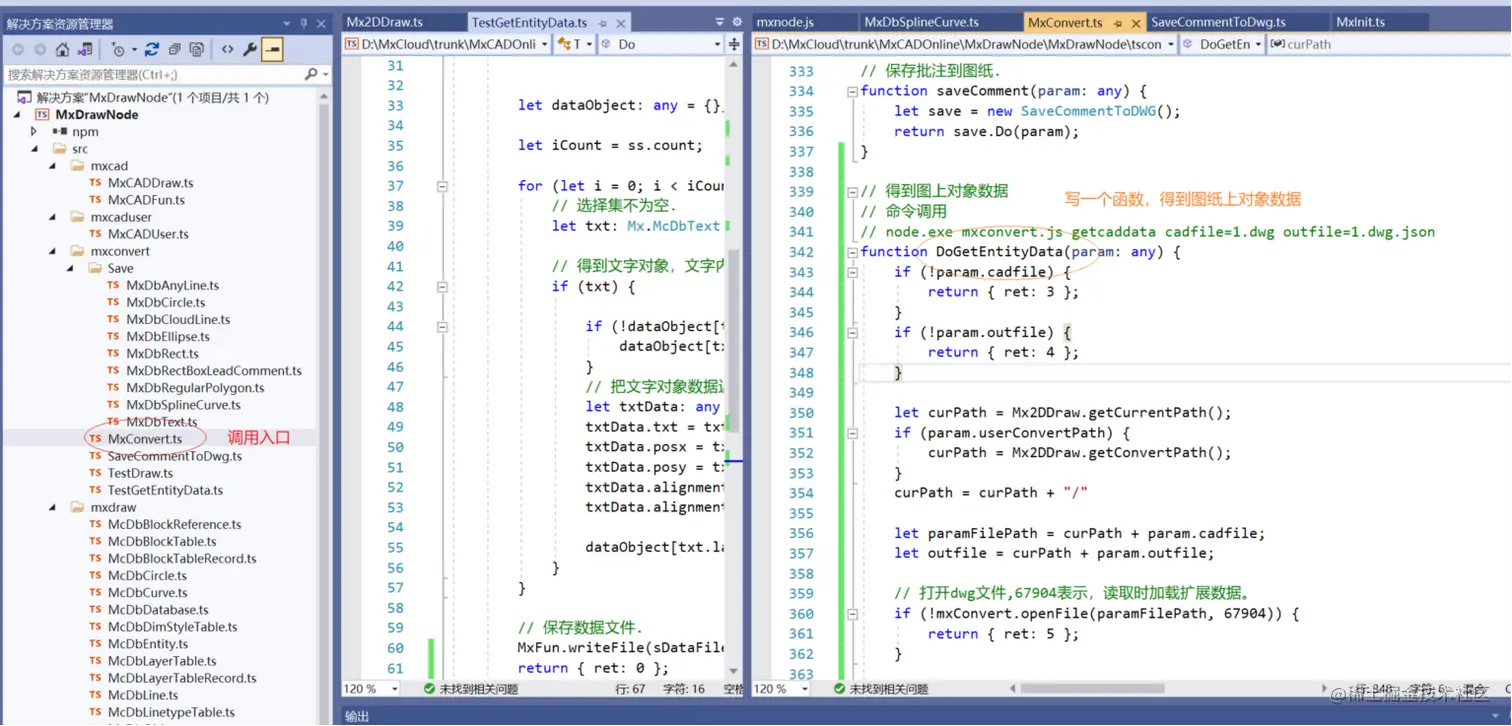Toggle the split window button in left editor
This screenshot has width=1512, height=726.
(x=735, y=44)
